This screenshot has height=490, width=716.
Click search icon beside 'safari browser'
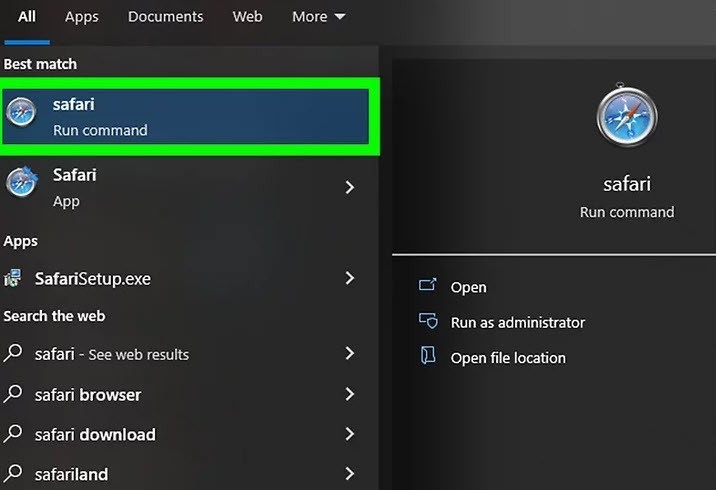13,394
